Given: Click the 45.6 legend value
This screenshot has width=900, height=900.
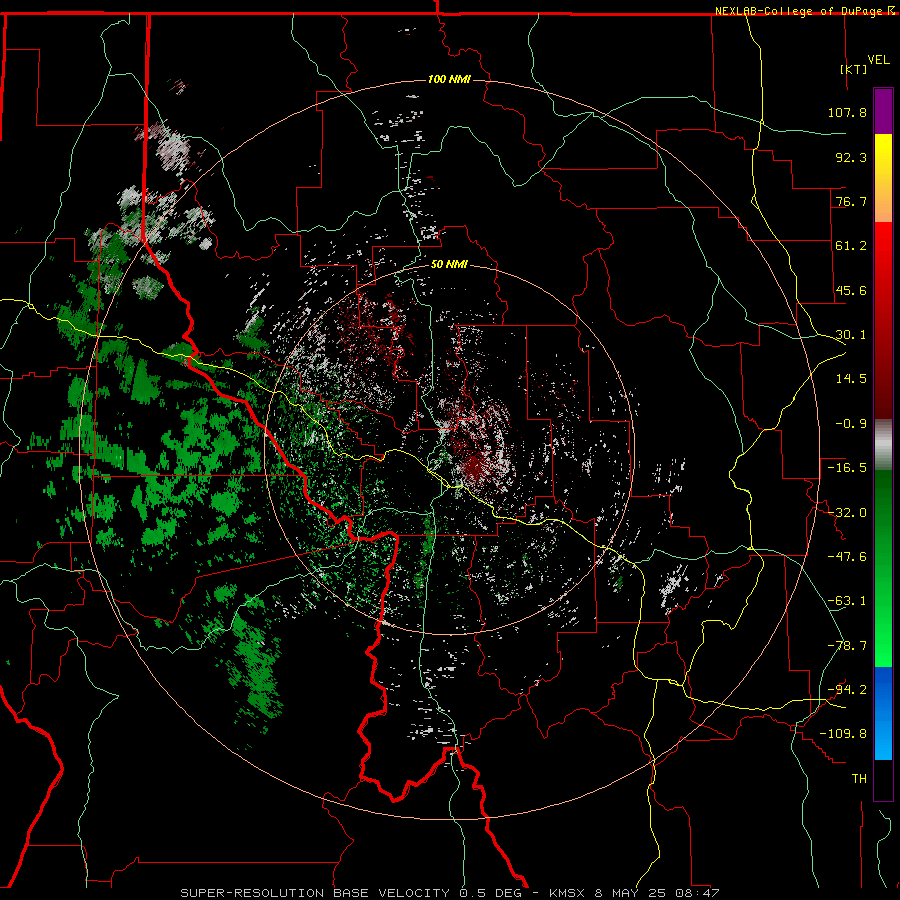Looking at the screenshot, I should point(851,290).
